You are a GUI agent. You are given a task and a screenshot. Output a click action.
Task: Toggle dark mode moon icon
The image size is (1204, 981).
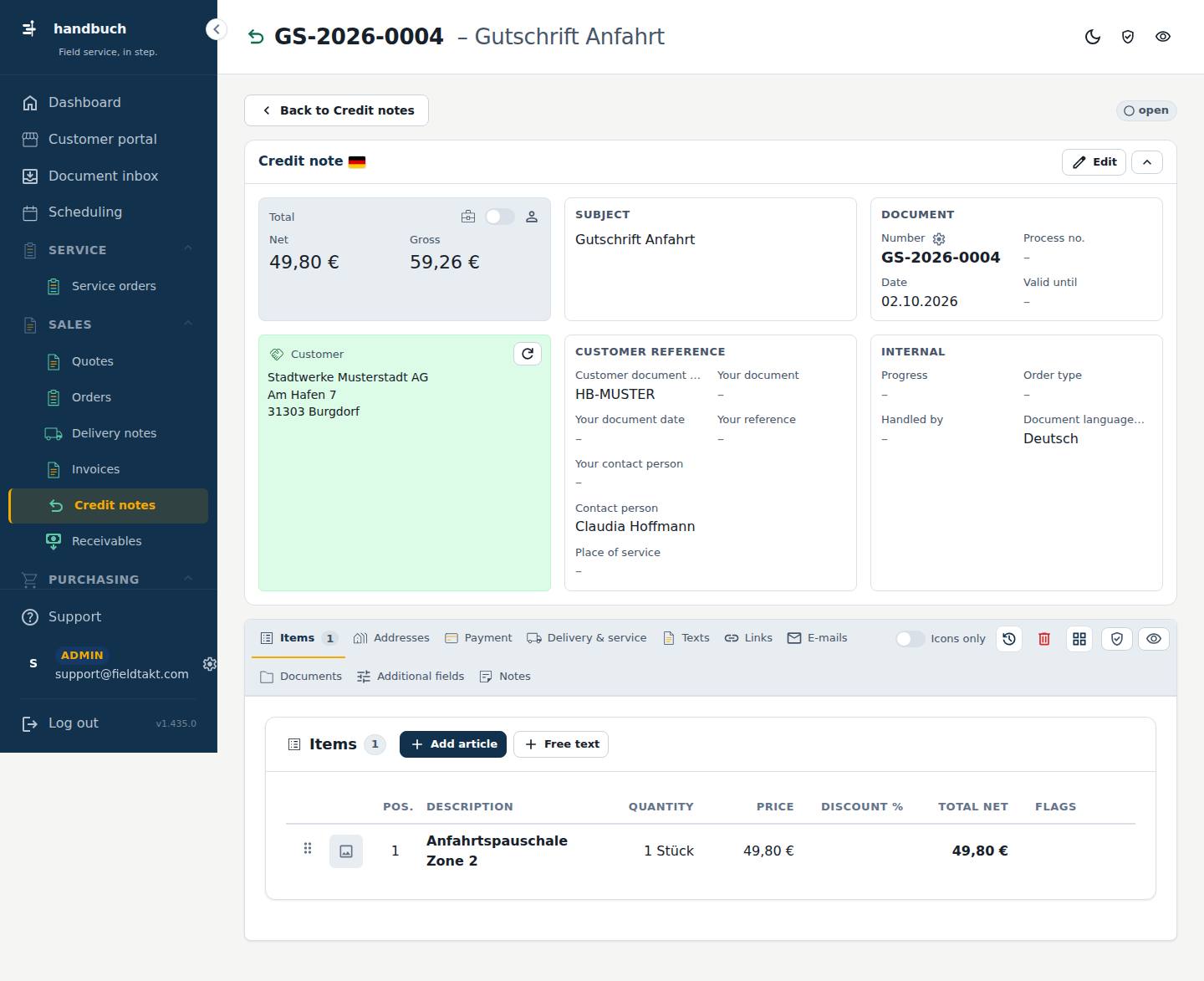coord(1093,37)
